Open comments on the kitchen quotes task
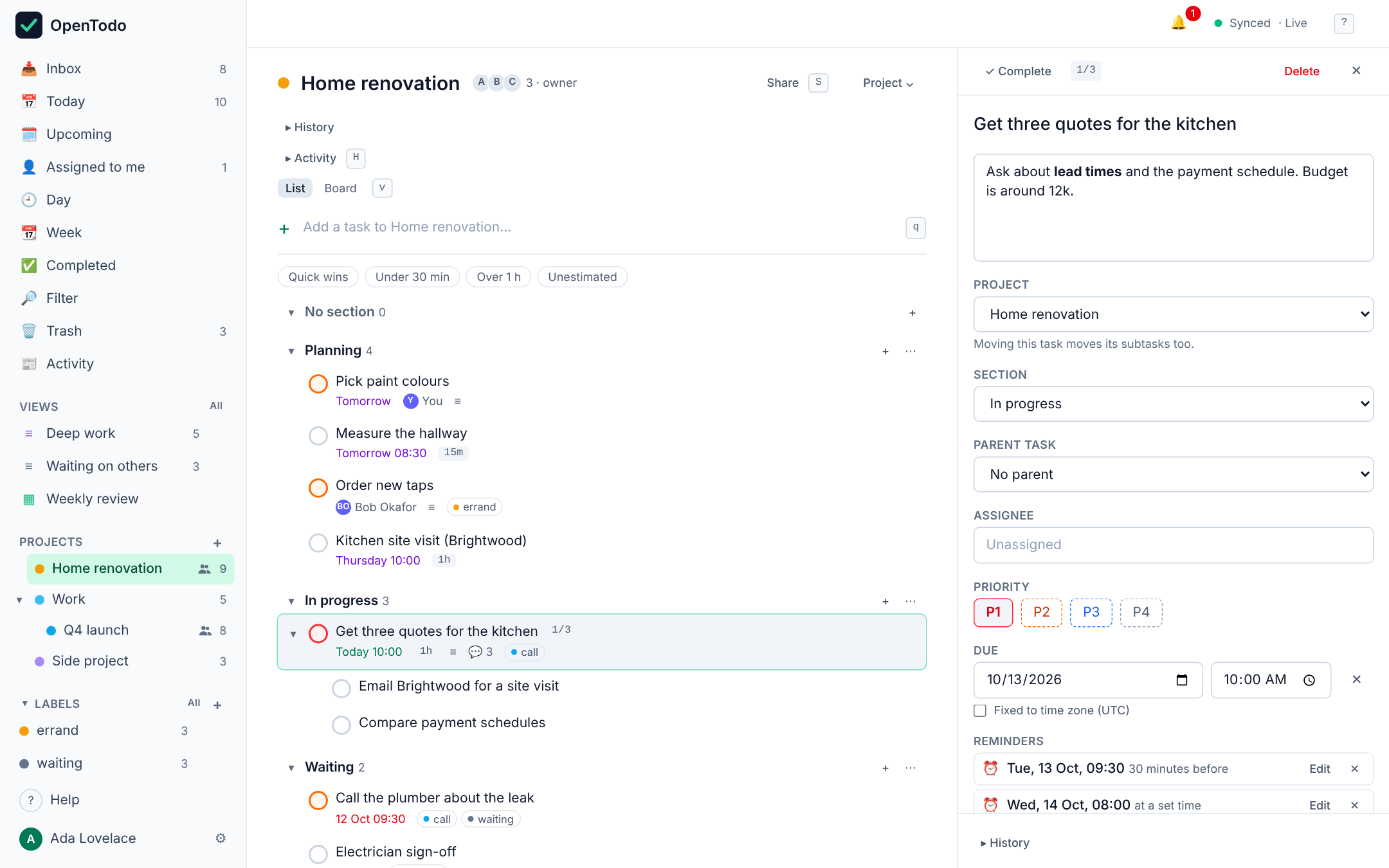The width and height of the screenshot is (1389, 868). point(480,652)
